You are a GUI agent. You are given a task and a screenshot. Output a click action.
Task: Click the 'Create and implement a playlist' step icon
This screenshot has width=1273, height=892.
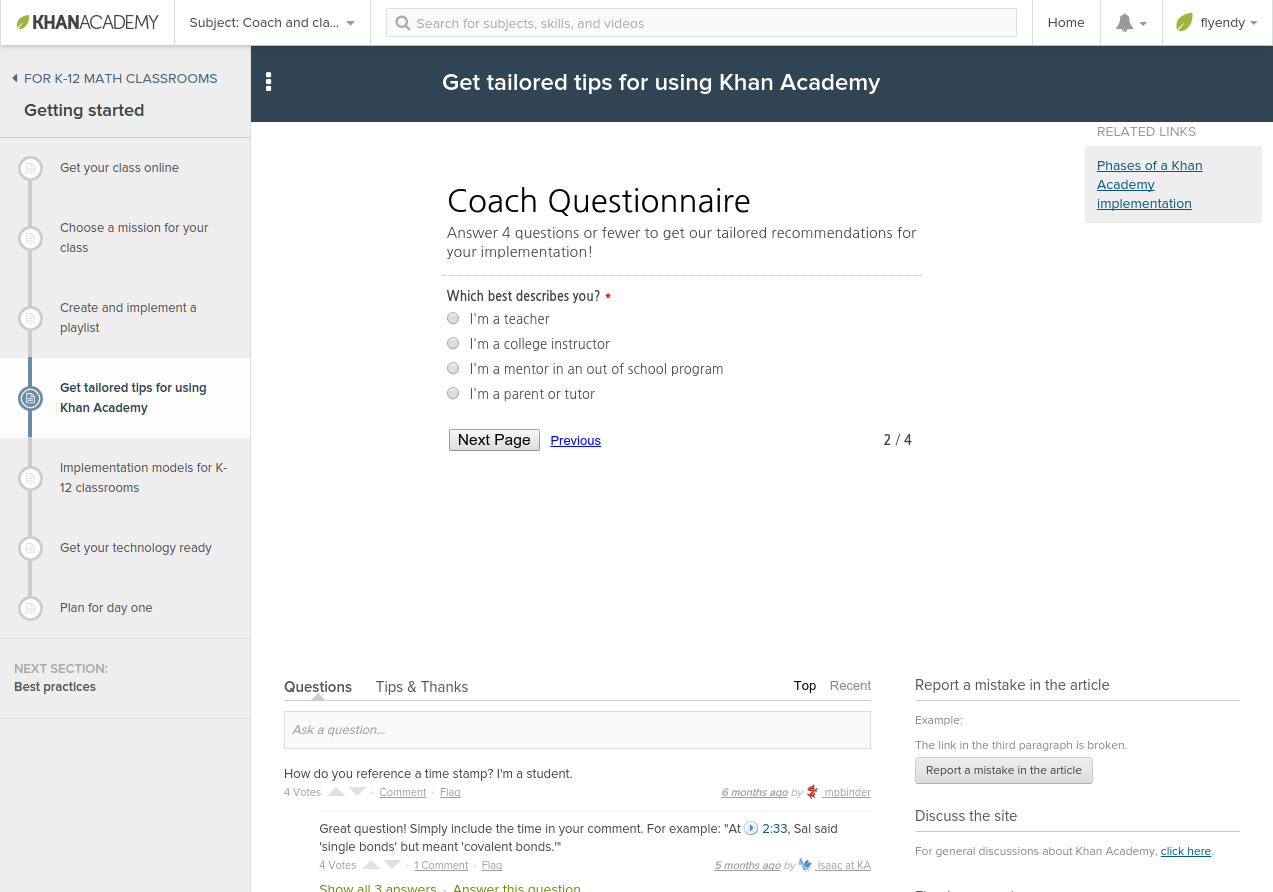[31, 318]
